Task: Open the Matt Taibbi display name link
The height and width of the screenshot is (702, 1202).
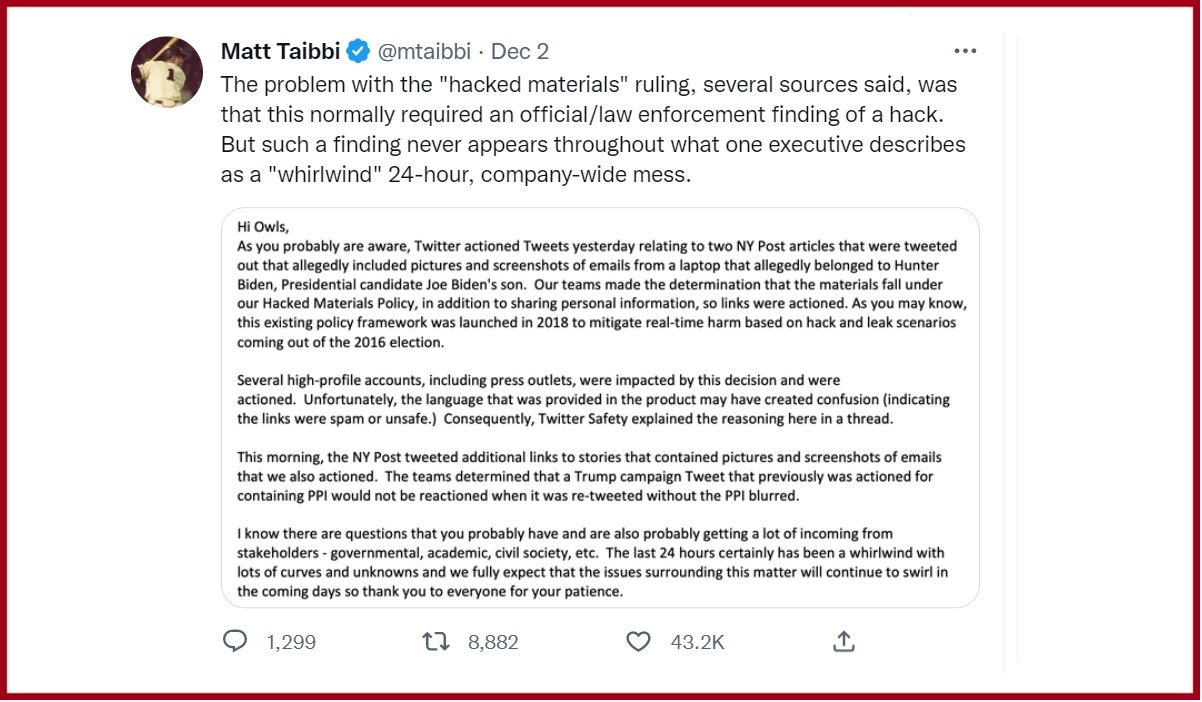Action: pyautogui.click(x=280, y=51)
